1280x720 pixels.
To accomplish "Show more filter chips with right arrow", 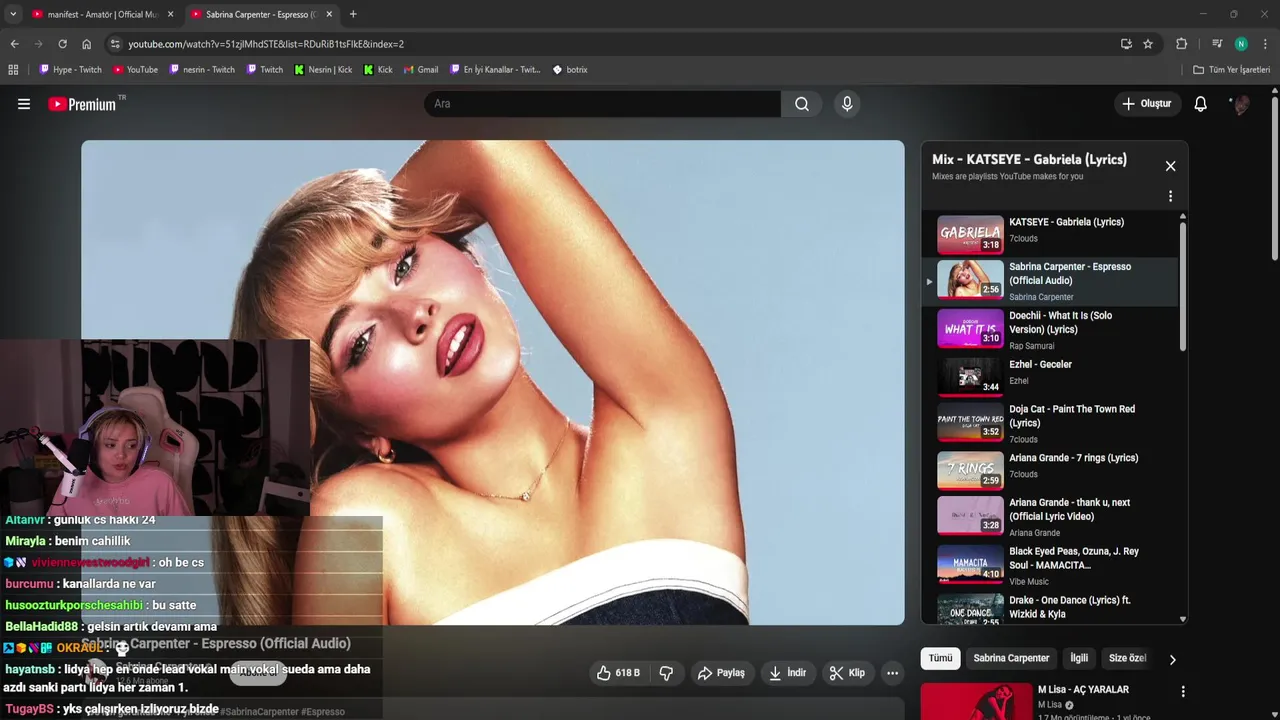I will point(1172,659).
